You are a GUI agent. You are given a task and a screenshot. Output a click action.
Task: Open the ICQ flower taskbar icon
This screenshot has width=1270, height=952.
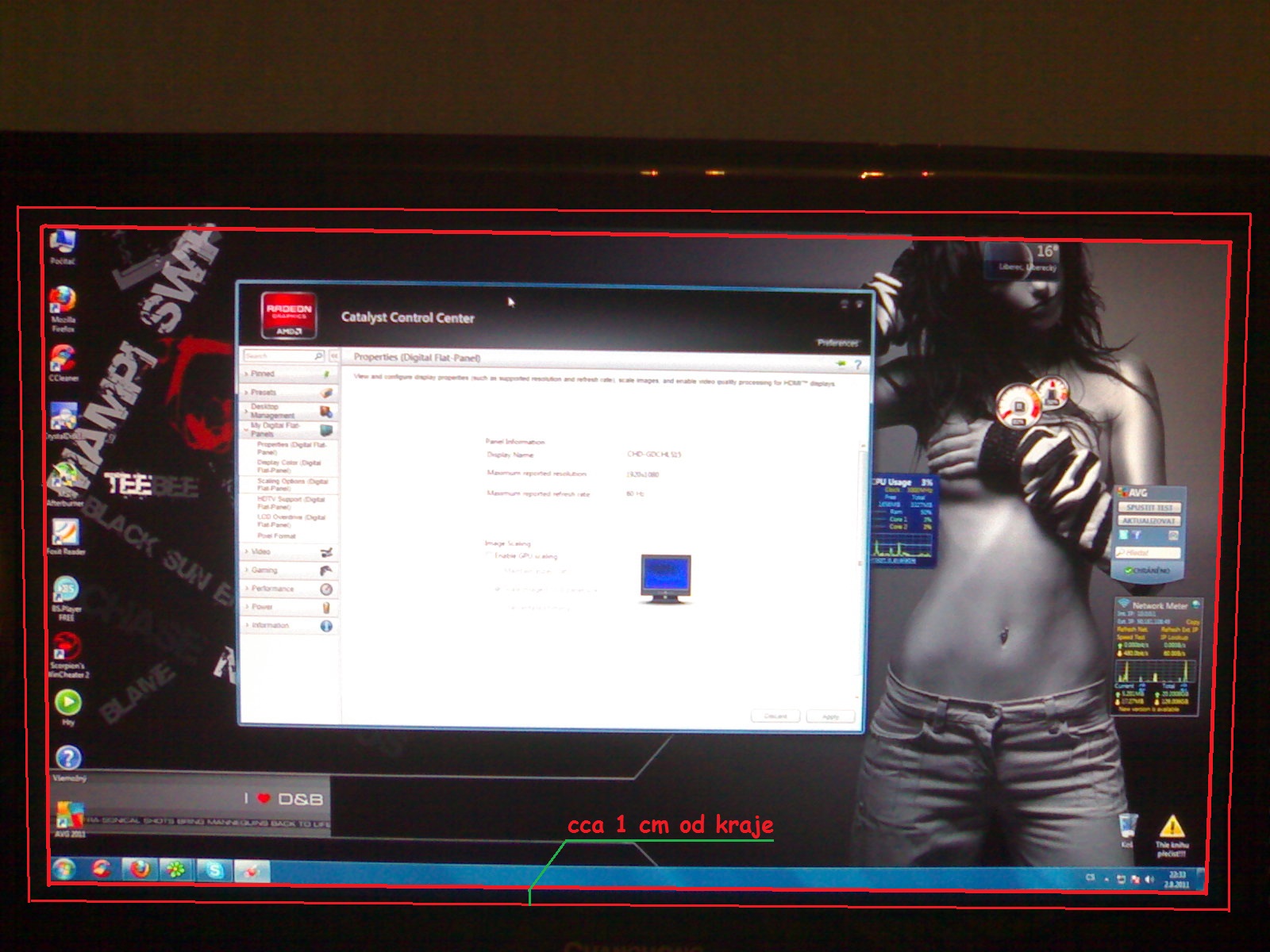tap(176, 870)
